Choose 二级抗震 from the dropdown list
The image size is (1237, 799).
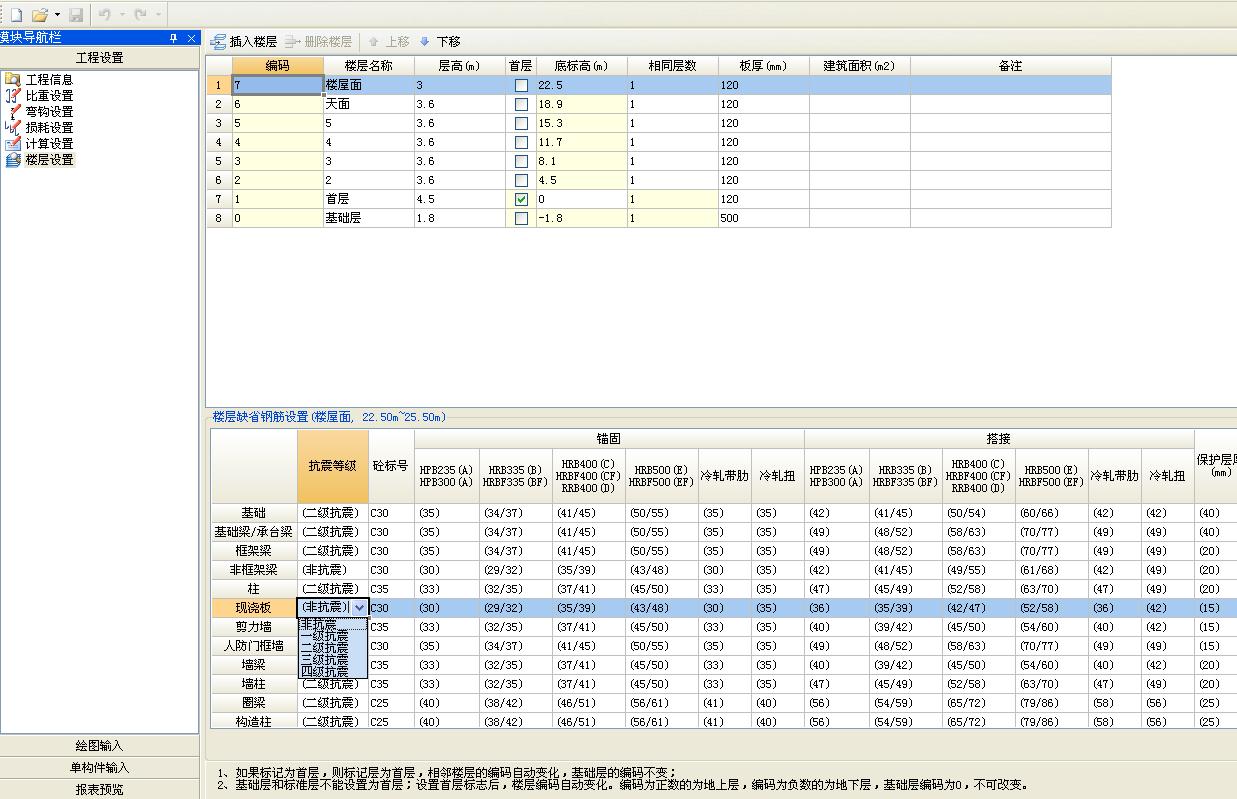click(332, 647)
